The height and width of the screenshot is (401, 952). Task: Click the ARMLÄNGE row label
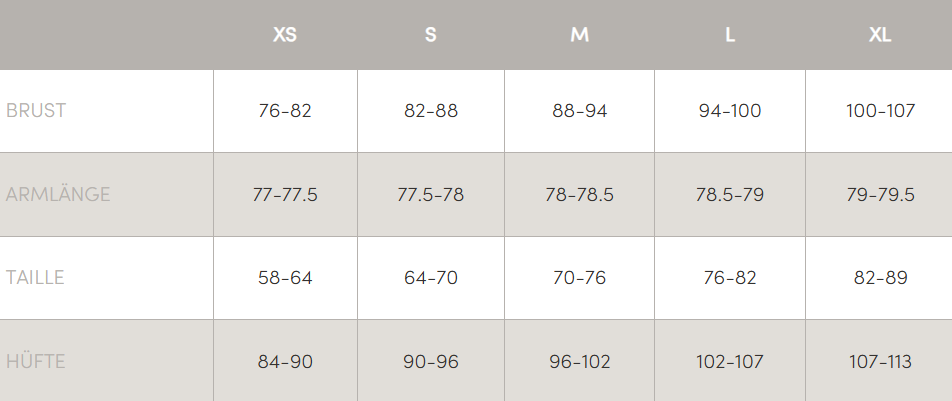[x=58, y=195]
